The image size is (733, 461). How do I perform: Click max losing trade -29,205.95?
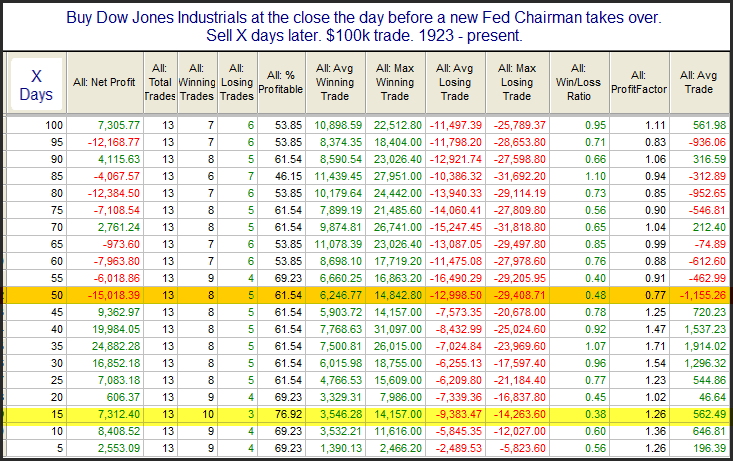(519, 278)
